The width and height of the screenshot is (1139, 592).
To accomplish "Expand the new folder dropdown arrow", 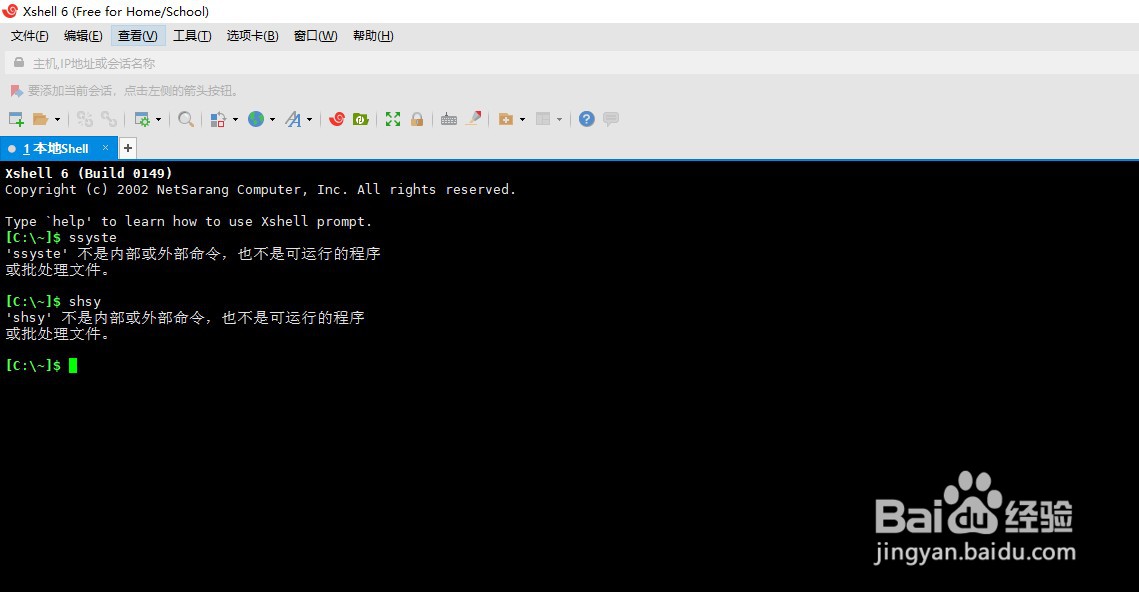I will pos(522,119).
